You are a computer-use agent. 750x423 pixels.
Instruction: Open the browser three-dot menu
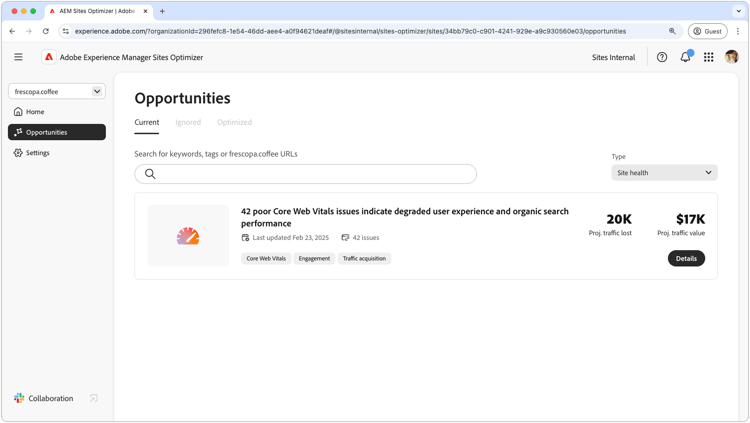738,31
